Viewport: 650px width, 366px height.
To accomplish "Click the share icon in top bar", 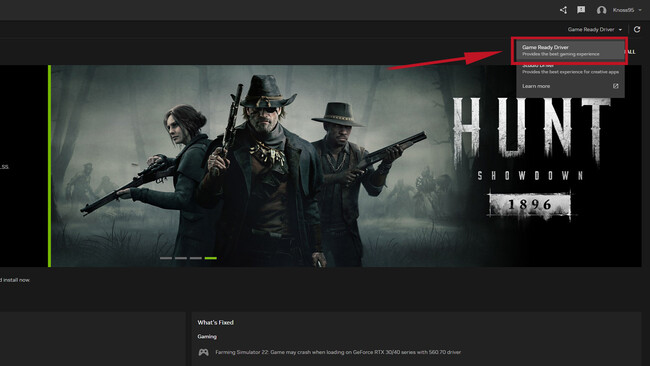I will point(563,10).
